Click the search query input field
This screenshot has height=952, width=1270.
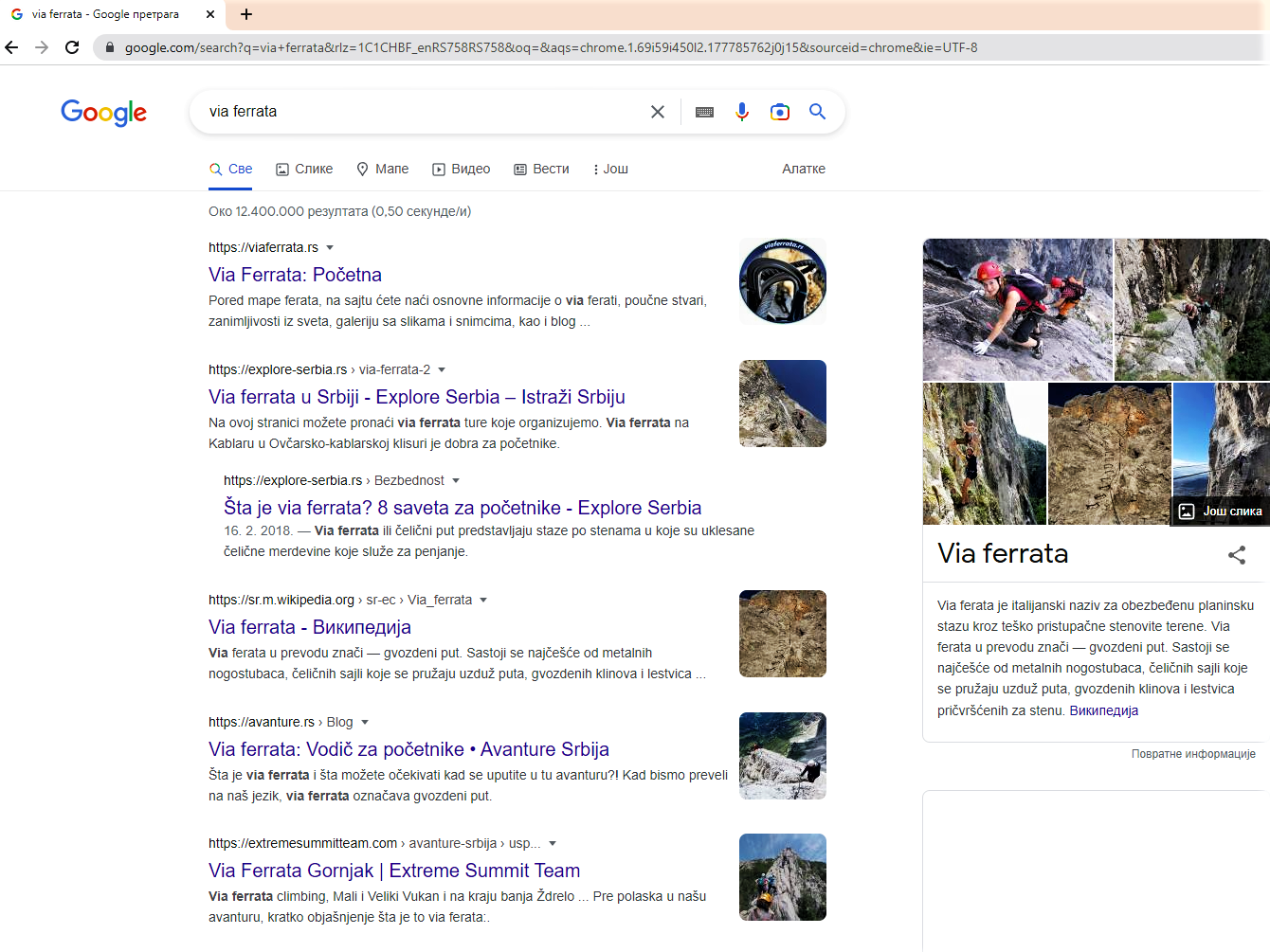pyautogui.click(x=422, y=112)
